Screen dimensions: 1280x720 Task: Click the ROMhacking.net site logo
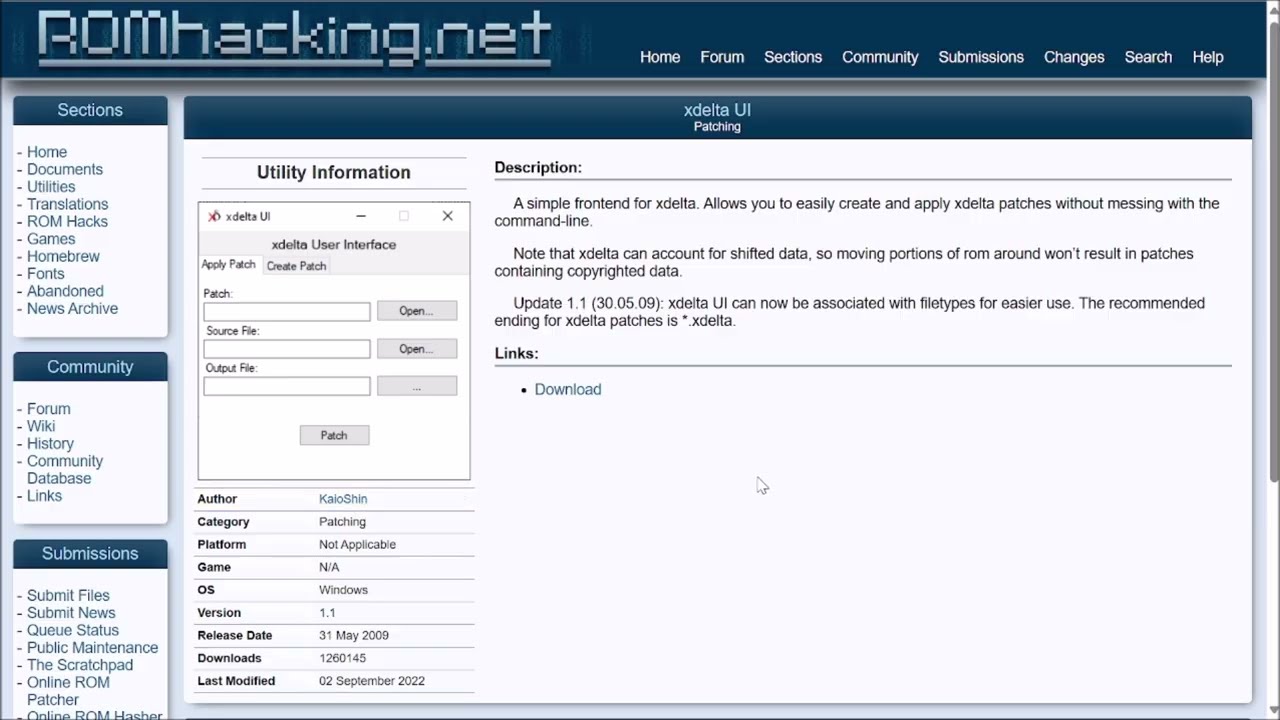294,38
